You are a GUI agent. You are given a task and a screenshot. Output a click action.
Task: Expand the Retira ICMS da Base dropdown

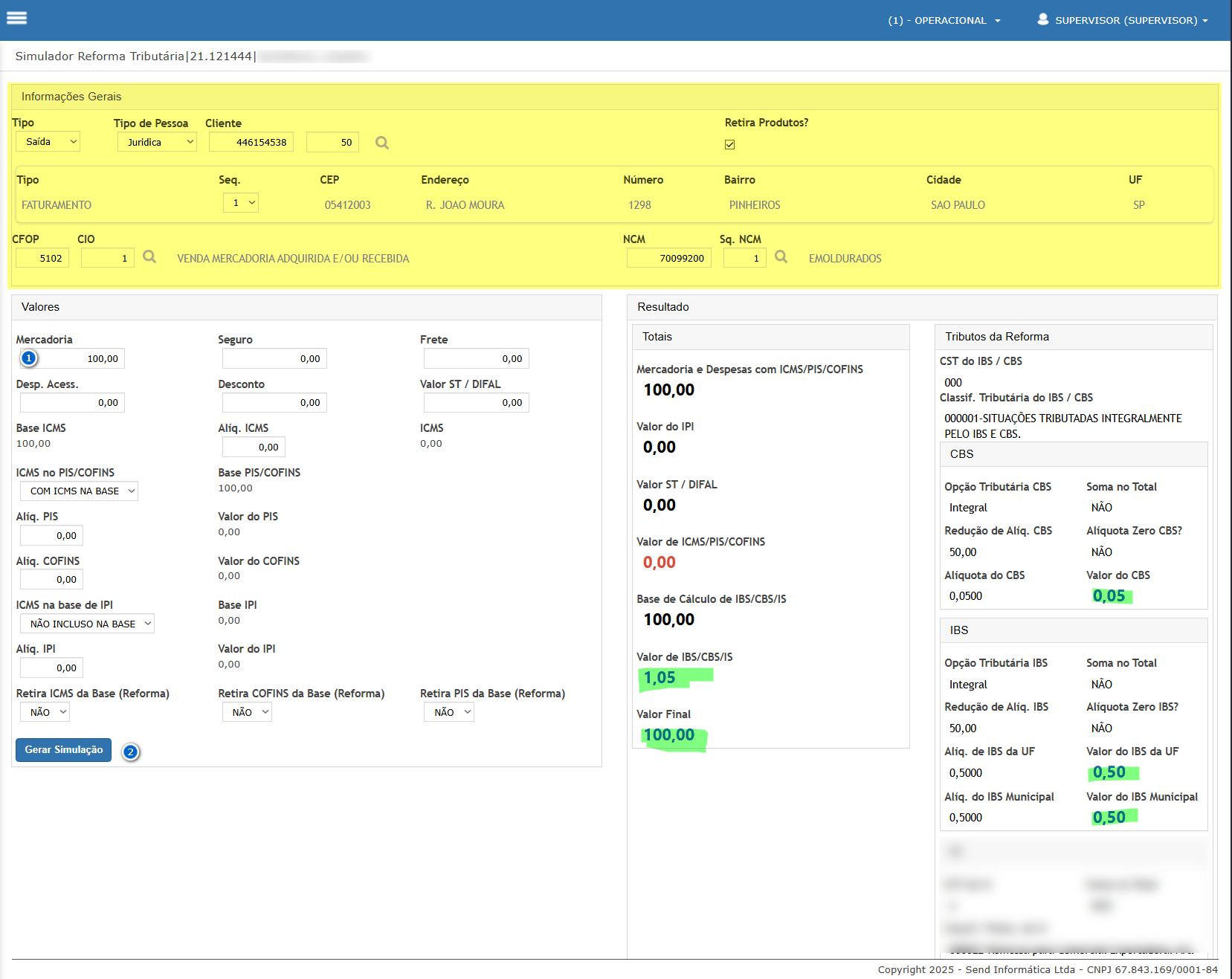pos(45,712)
